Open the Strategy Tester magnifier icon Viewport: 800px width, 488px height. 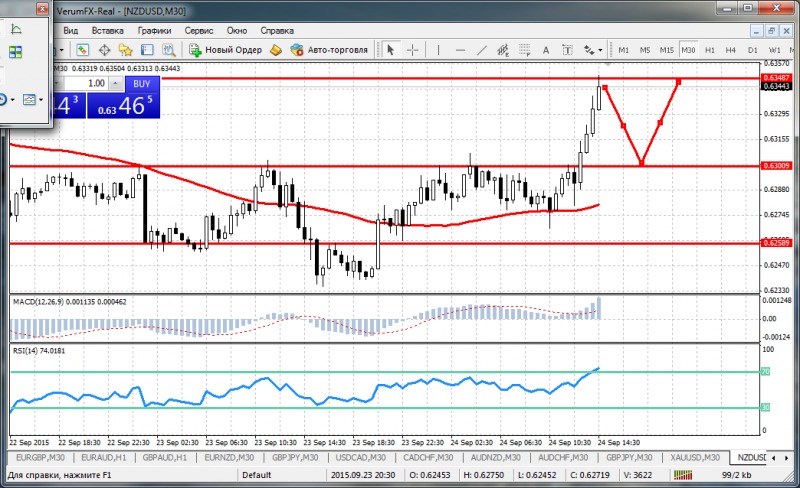(x=168, y=50)
